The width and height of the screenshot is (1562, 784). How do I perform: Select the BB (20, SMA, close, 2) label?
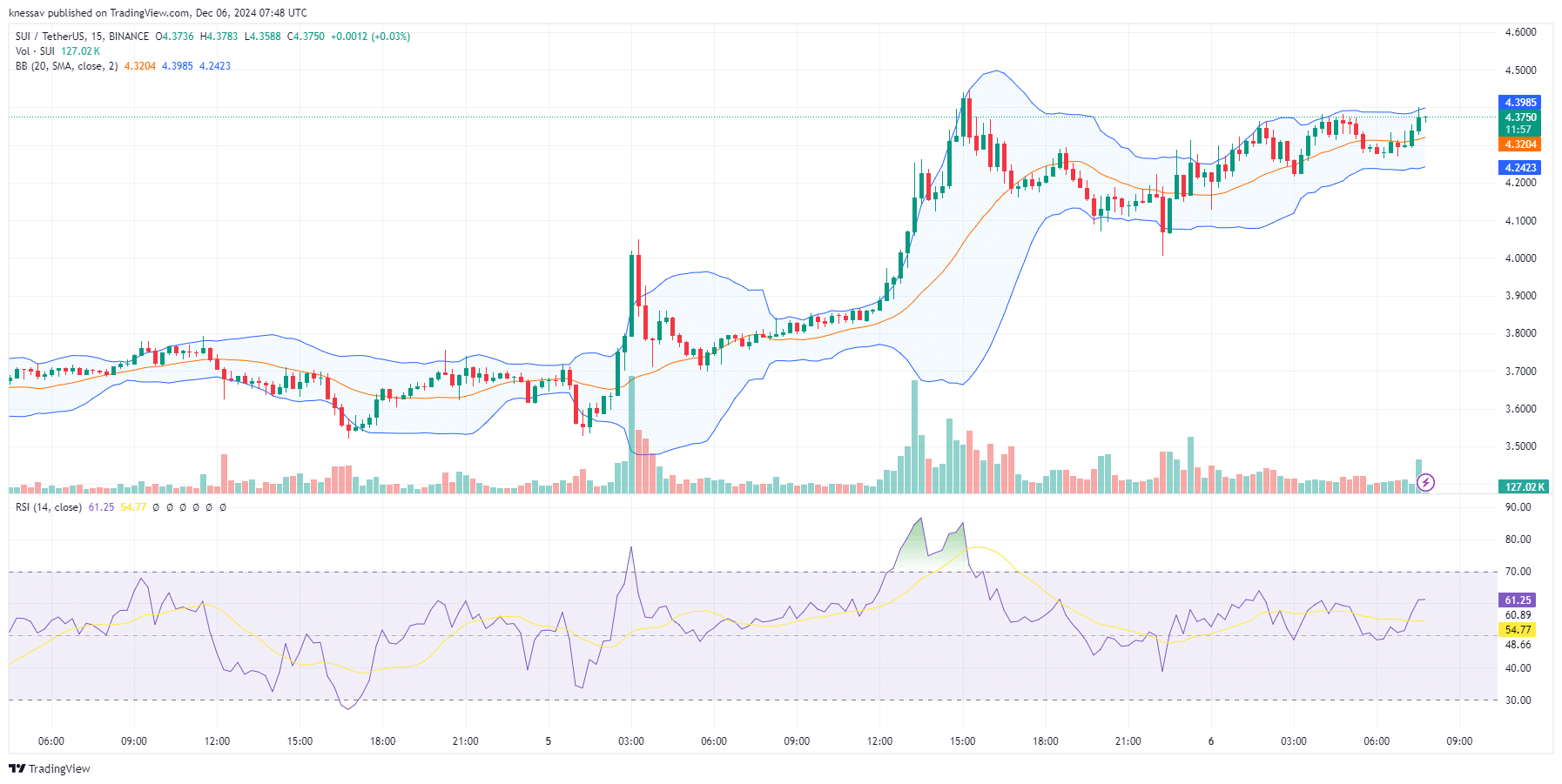tap(66, 66)
